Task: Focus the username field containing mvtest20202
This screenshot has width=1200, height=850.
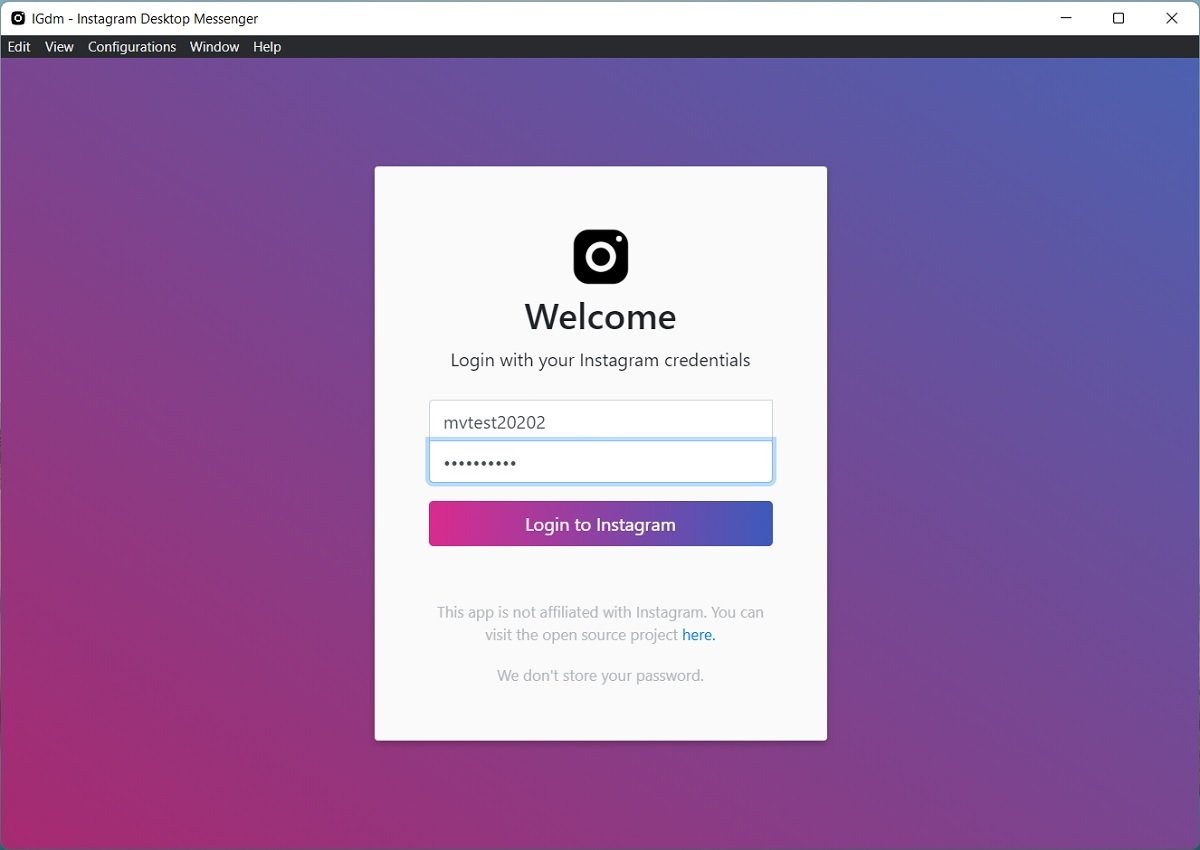Action: tap(601, 421)
